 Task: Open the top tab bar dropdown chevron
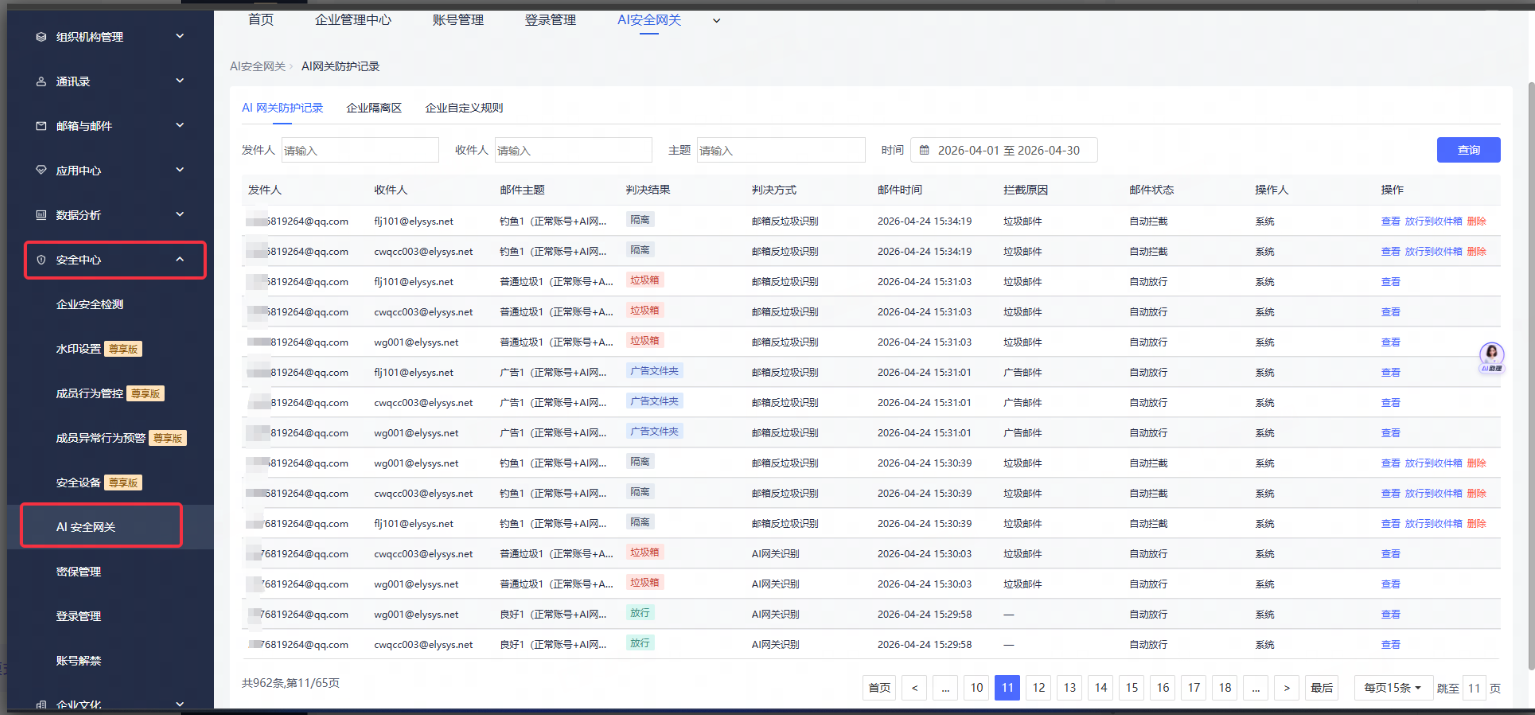click(716, 20)
